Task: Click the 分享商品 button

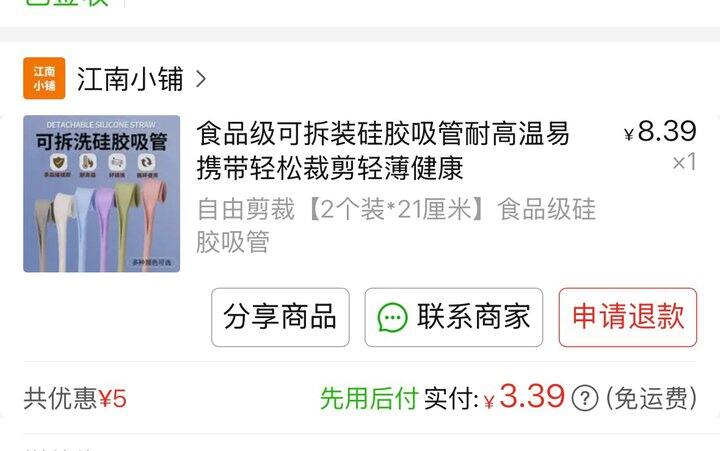Action: pos(280,317)
